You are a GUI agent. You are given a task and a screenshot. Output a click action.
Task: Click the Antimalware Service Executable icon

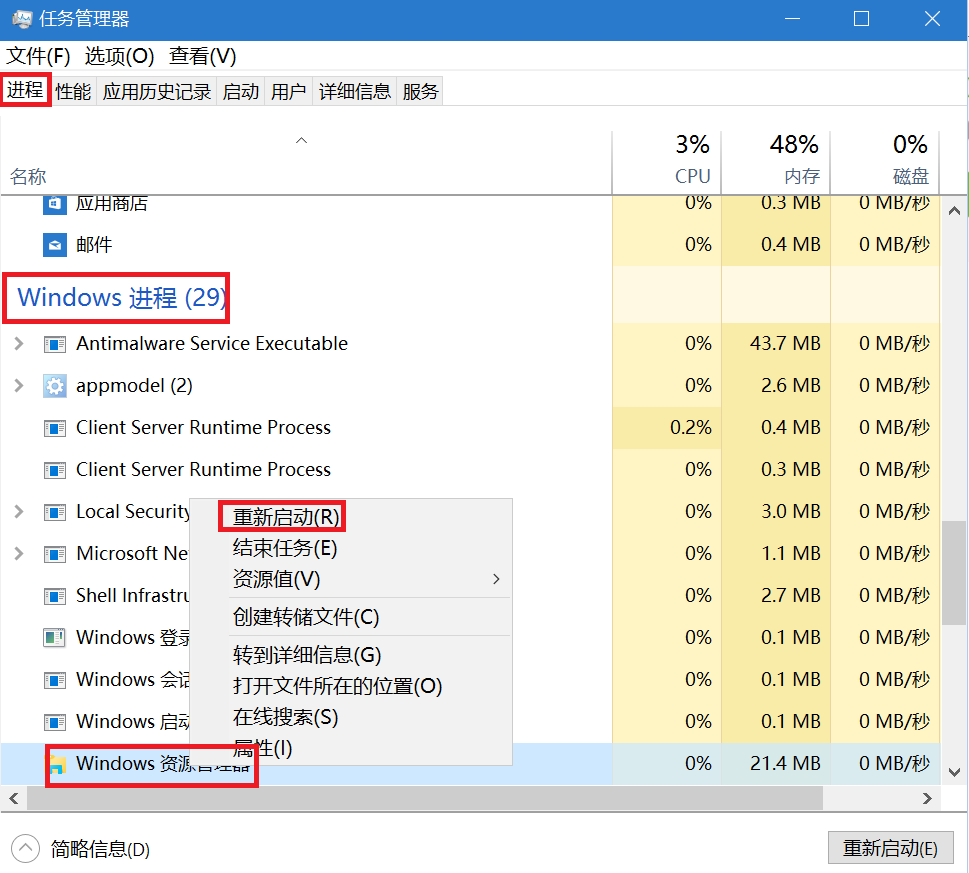54,344
